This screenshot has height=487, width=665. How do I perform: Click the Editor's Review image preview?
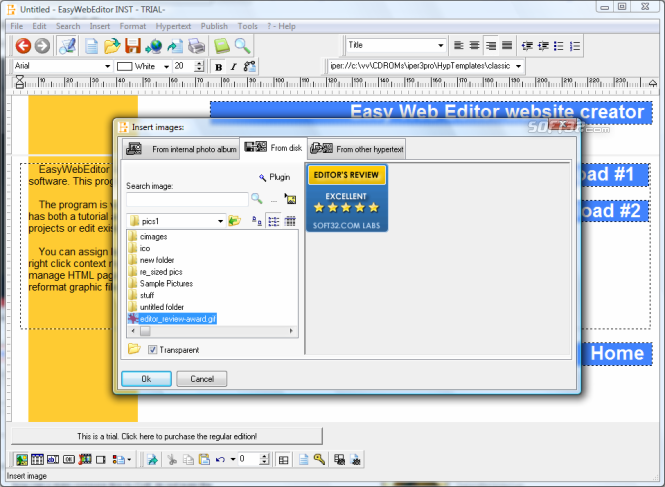[347, 198]
